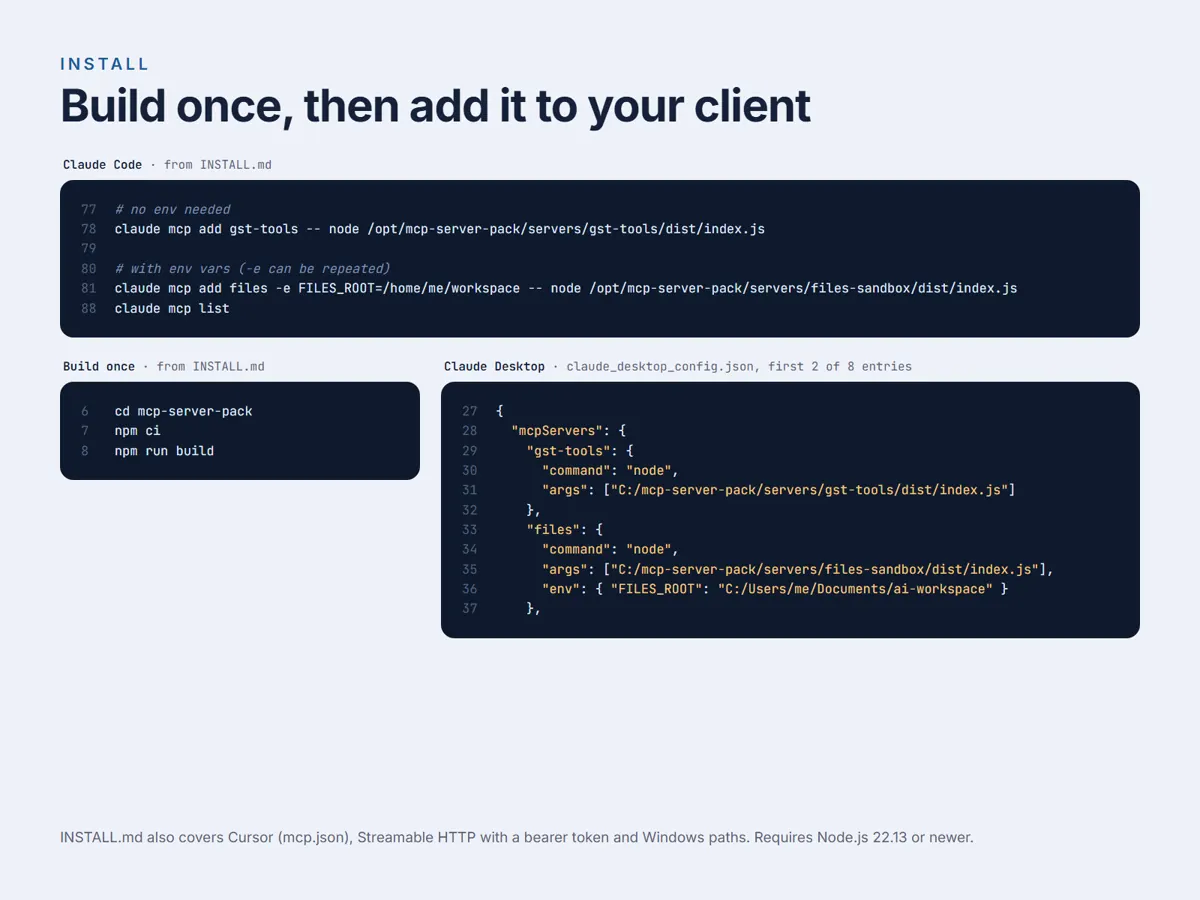This screenshot has height=900, width=1200.
Task: Click the "command": "node" entry on line 34
Action: [611, 549]
